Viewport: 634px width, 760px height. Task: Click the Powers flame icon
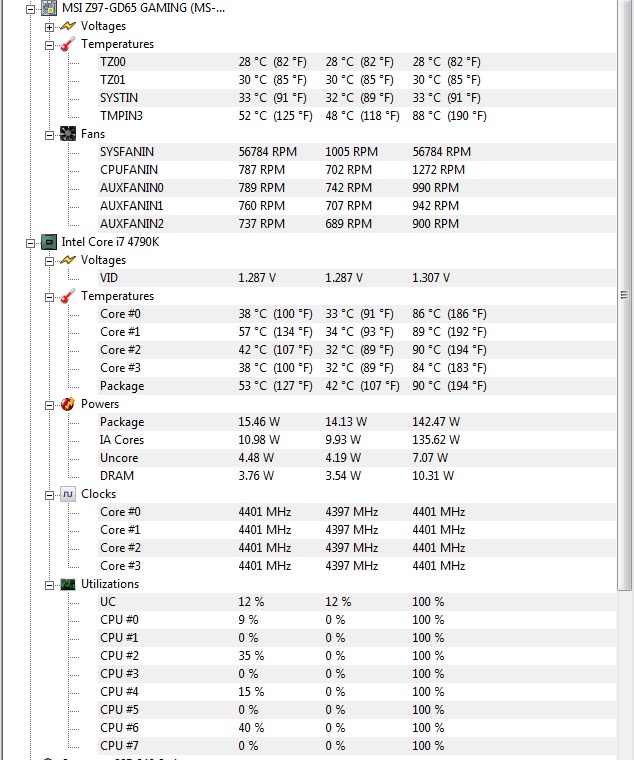pyautogui.click(x=68, y=404)
